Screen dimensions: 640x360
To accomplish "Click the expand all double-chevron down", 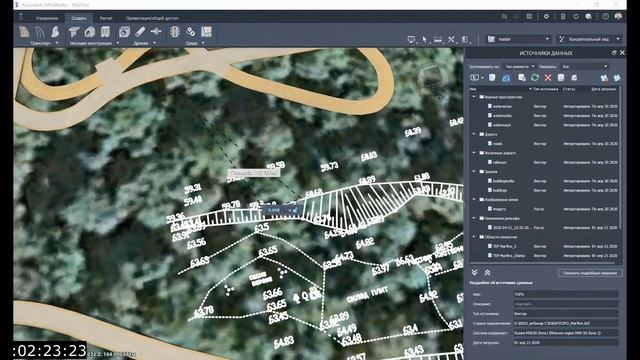I will 474,272.
